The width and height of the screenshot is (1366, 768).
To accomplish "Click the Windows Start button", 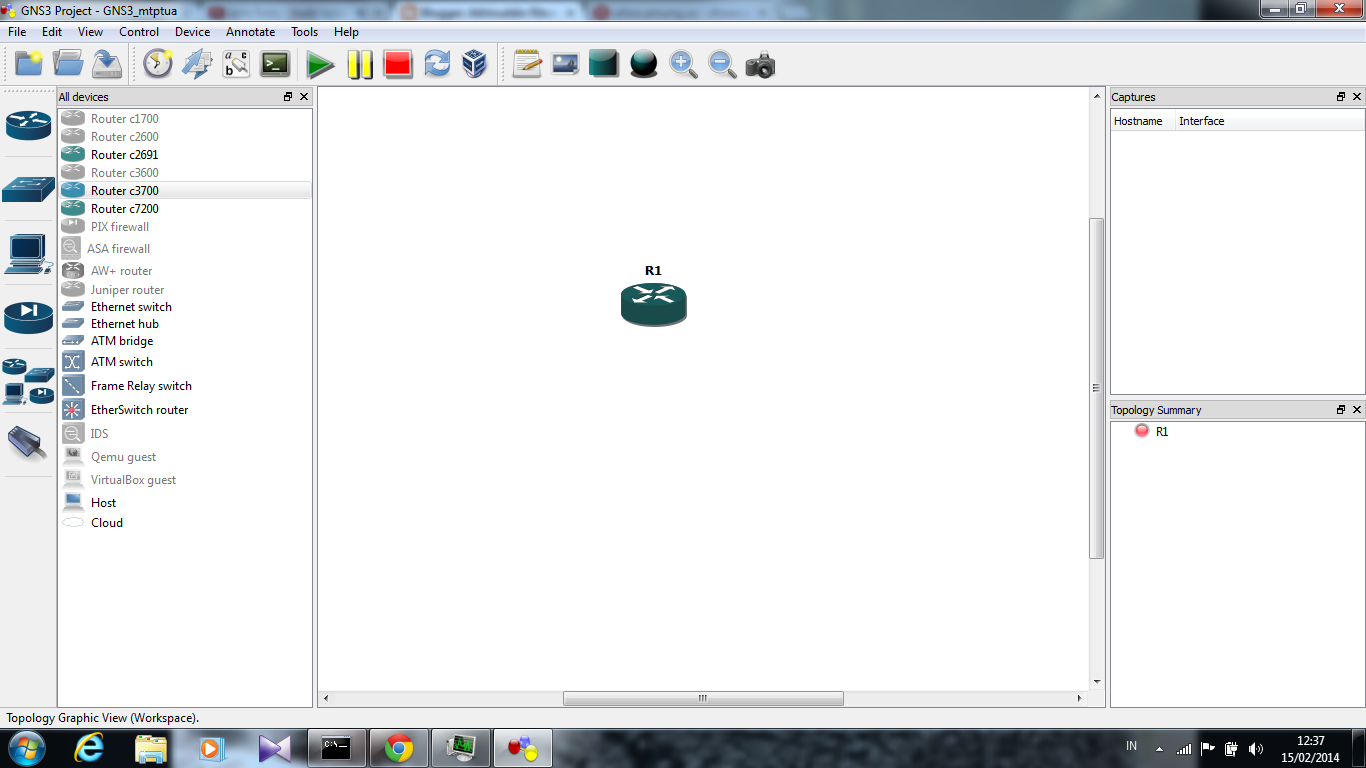I will (x=26, y=748).
